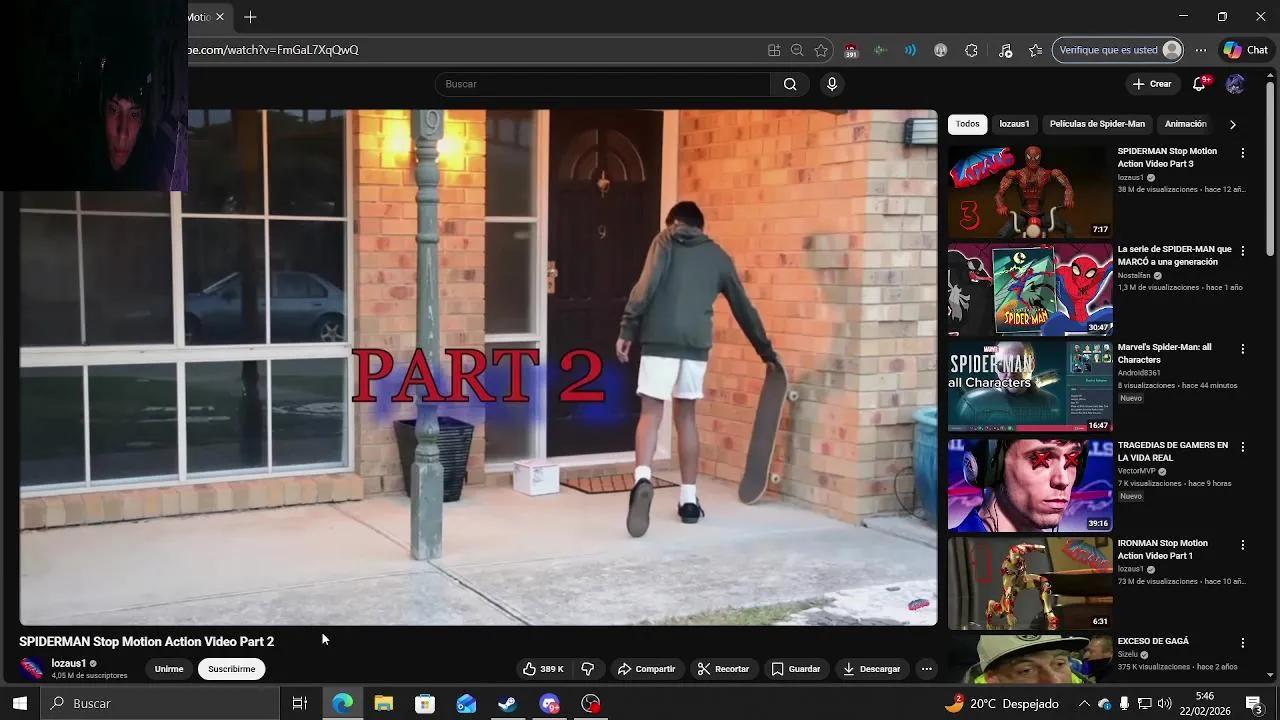The height and width of the screenshot is (720, 1280).
Task: Click the video player to pause
Action: pyautogui.click(x=478, y=367)
